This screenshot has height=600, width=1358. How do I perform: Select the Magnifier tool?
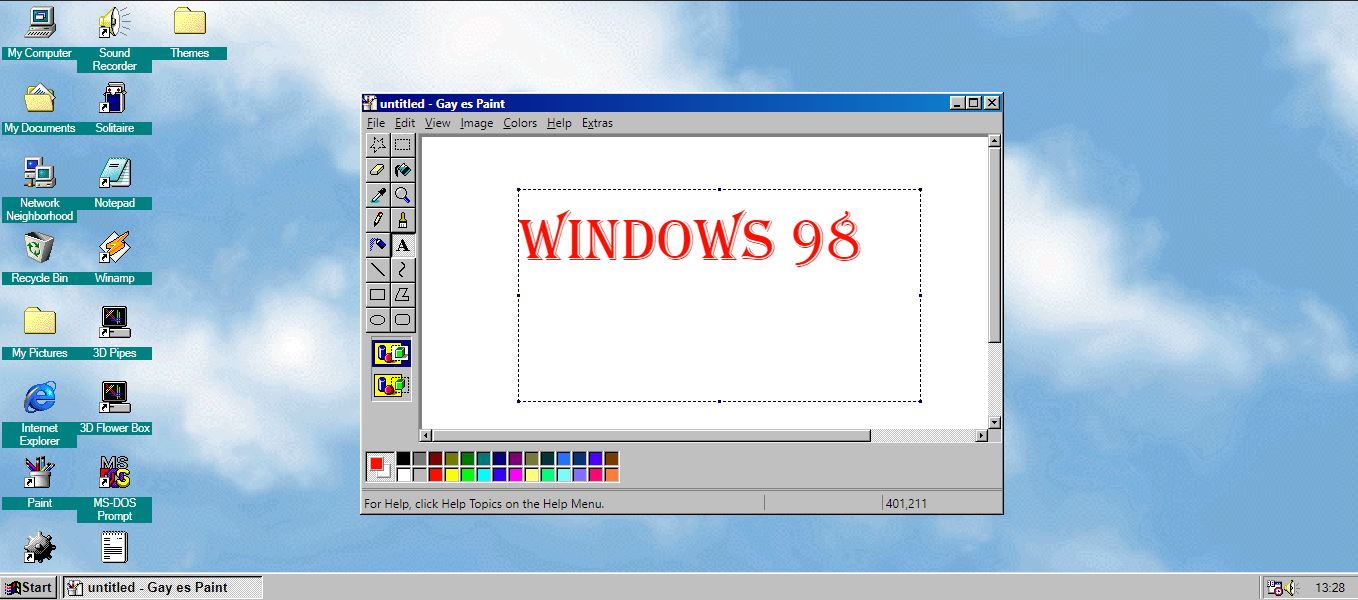coord(402,195)
